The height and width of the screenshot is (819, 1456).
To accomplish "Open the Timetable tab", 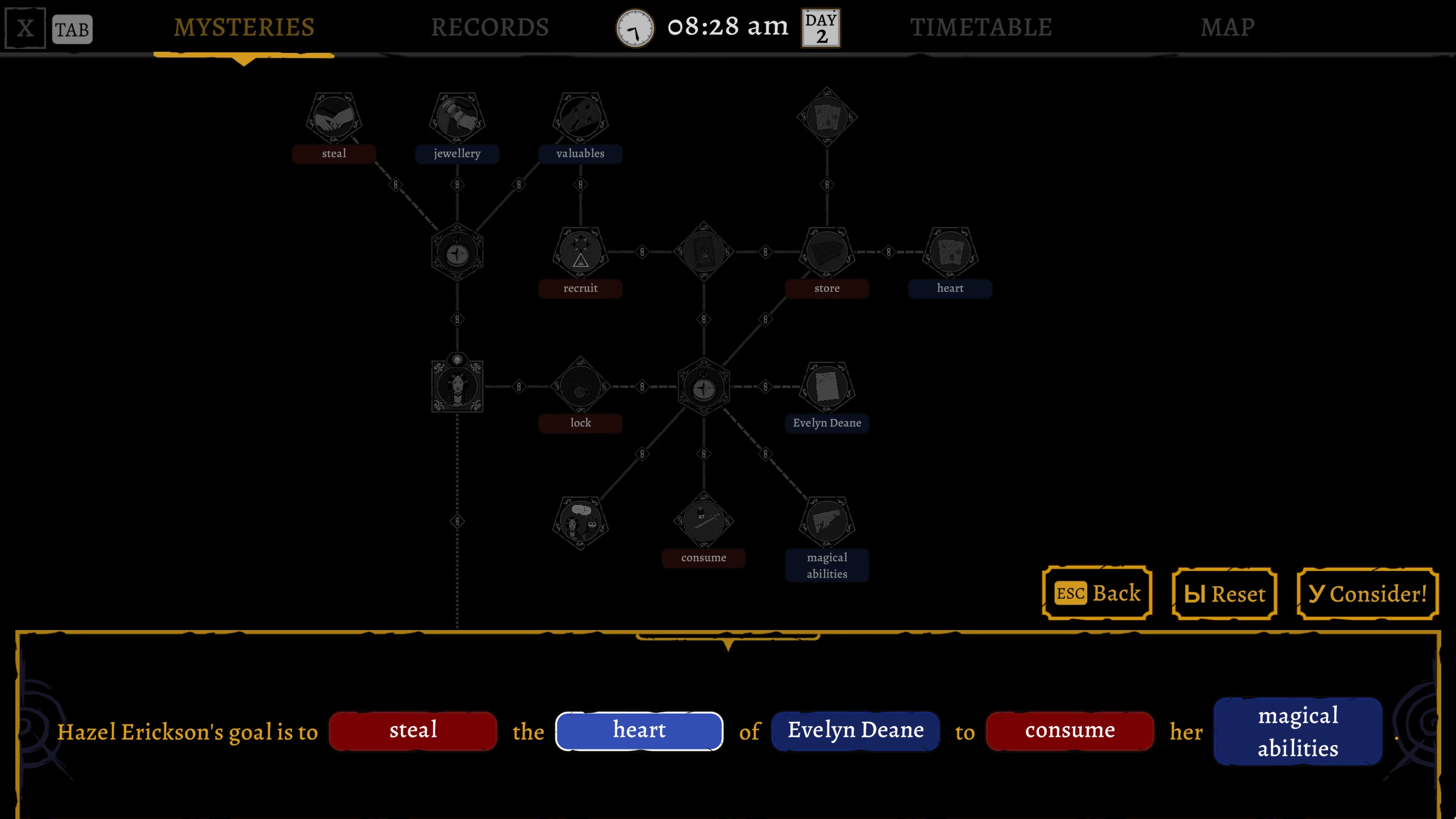I will point(981,27).
